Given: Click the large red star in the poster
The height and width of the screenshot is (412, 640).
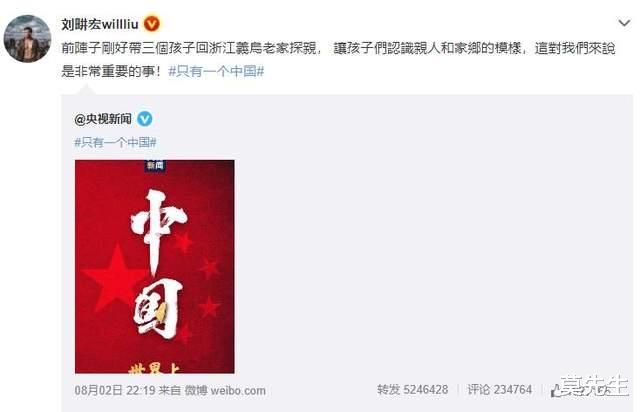Looking at the screenshot, I should click(116, 276).
